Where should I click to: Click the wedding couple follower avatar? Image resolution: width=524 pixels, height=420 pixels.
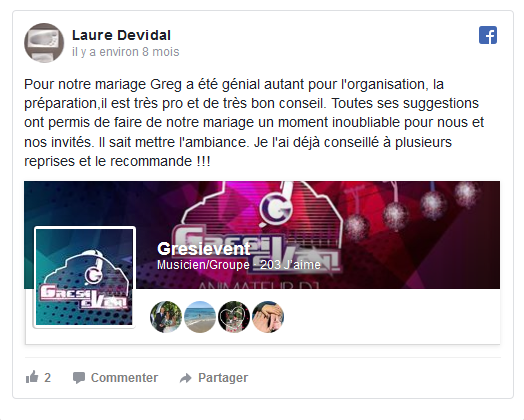tap(166, 317)
